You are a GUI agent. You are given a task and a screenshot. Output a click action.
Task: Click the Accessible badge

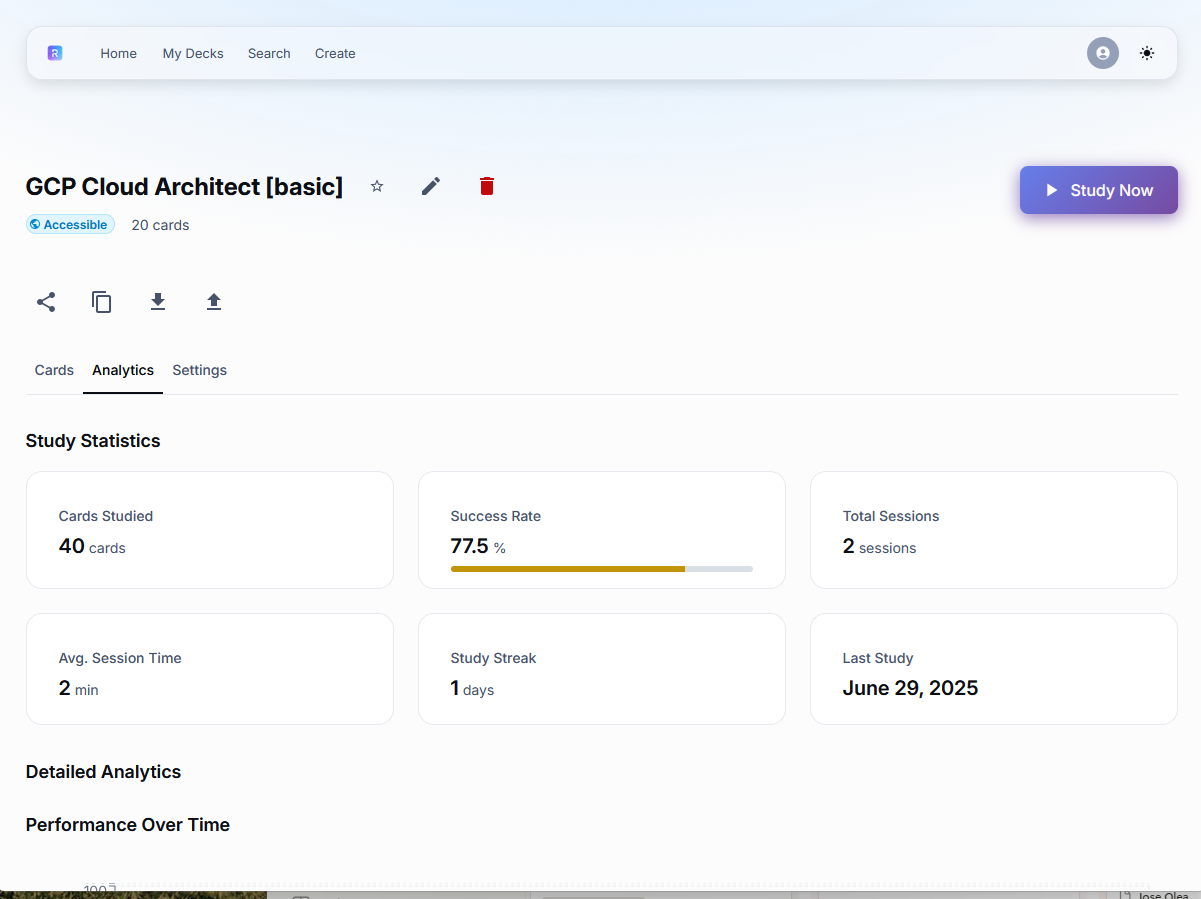pyautogui.click(x=70, y=225)
